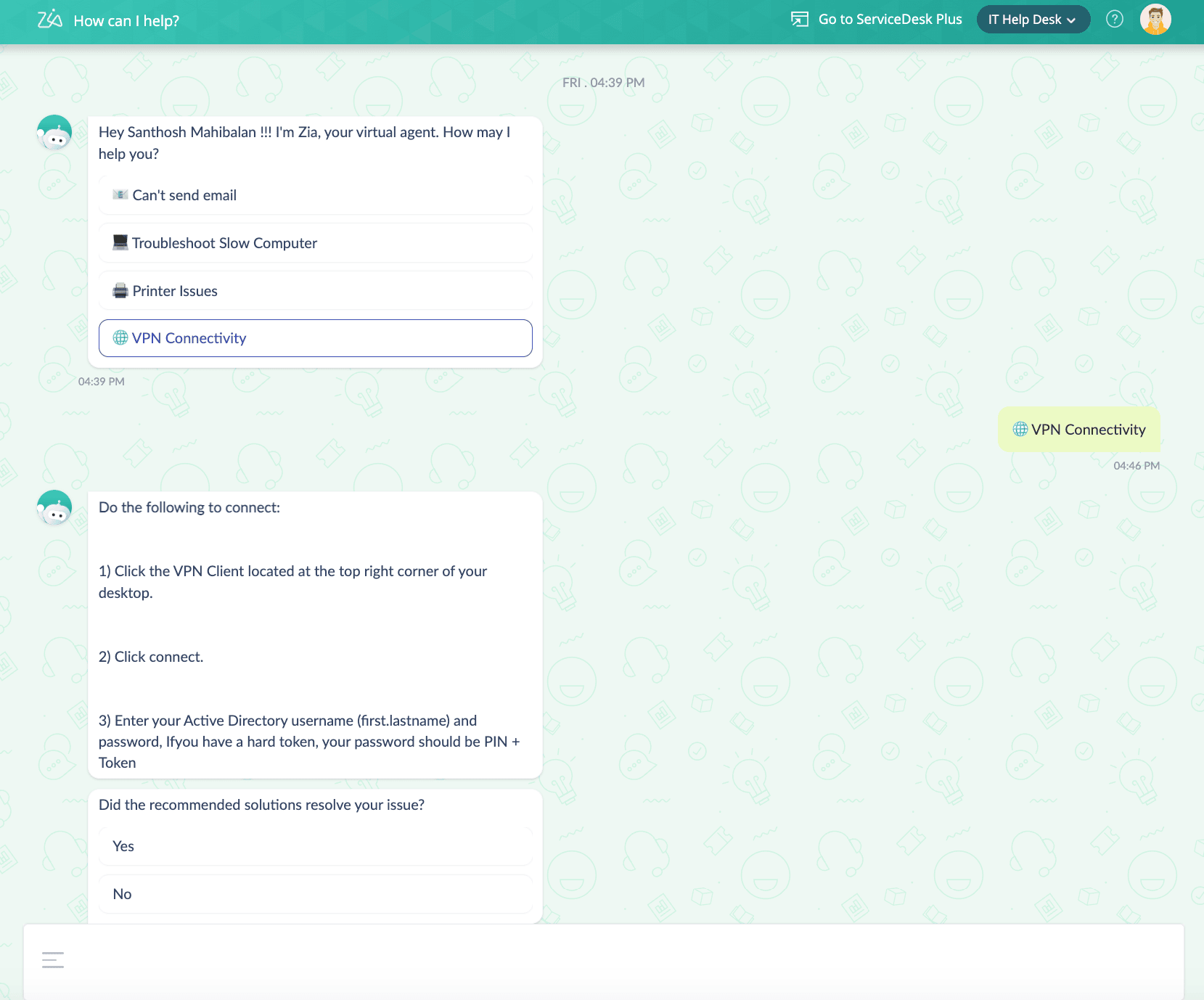This screenshot has height=1000, width=1204.
Task: Open the user profile avatar
Action: 1155,19
